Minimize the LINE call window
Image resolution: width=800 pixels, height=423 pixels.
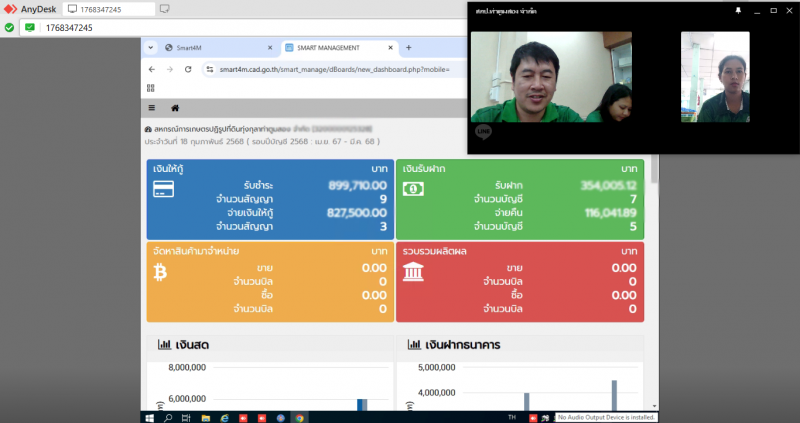coord(757,11)
